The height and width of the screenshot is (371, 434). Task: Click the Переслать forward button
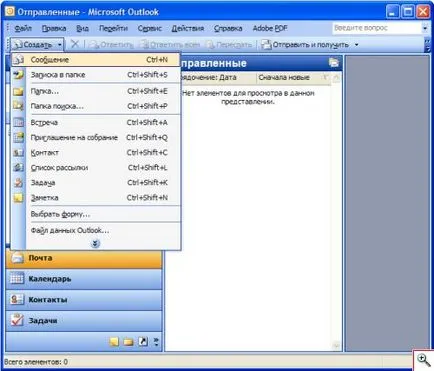pyautogui.click(x=229, y=44)
